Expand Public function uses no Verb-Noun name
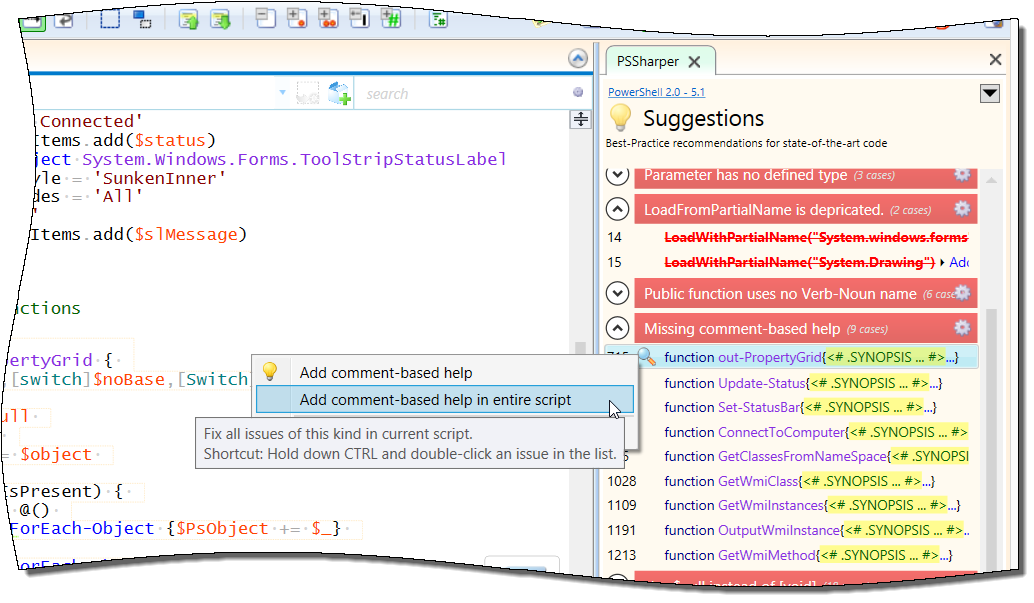1034x603 pixels. 618,294
